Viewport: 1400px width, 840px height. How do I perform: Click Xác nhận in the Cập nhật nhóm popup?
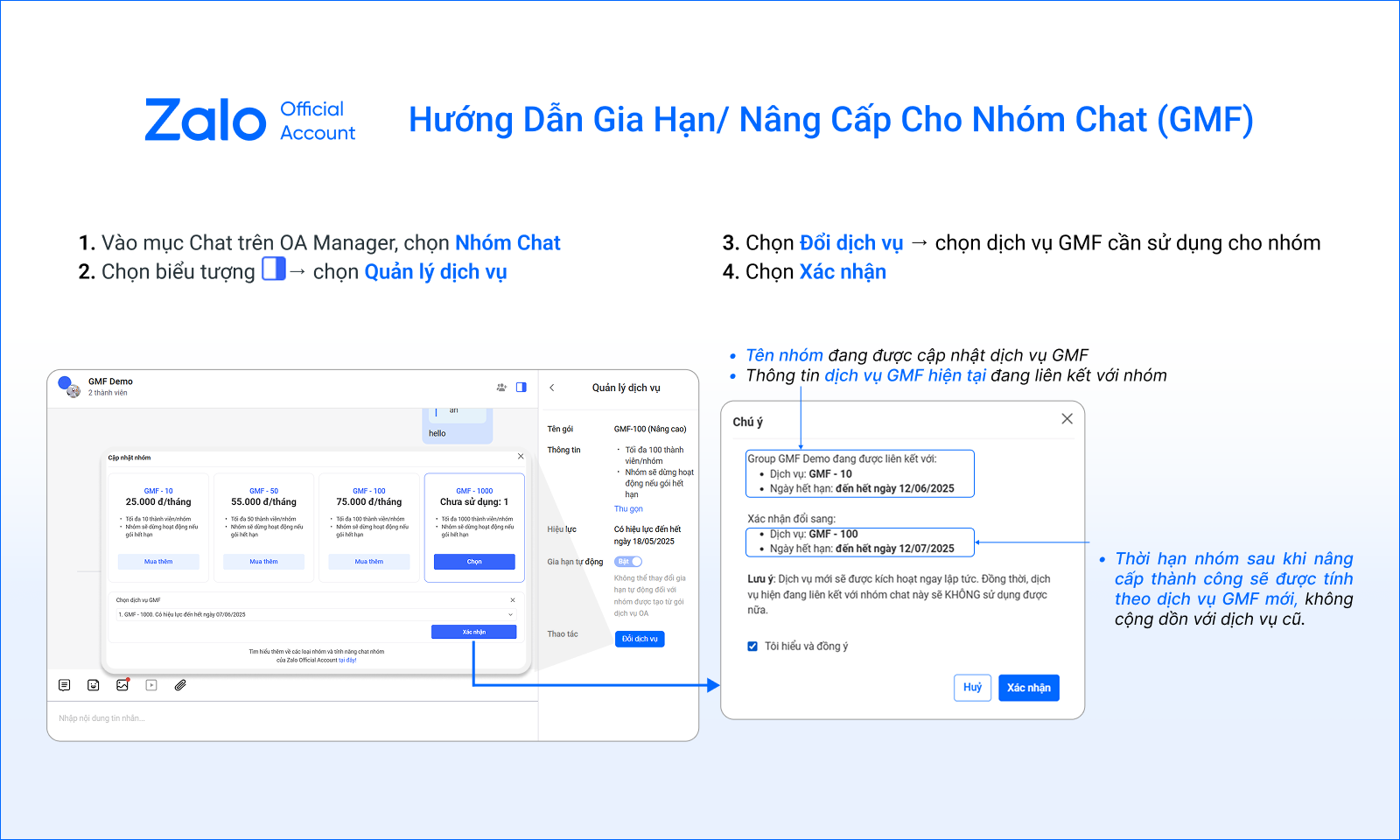point(473,632)
